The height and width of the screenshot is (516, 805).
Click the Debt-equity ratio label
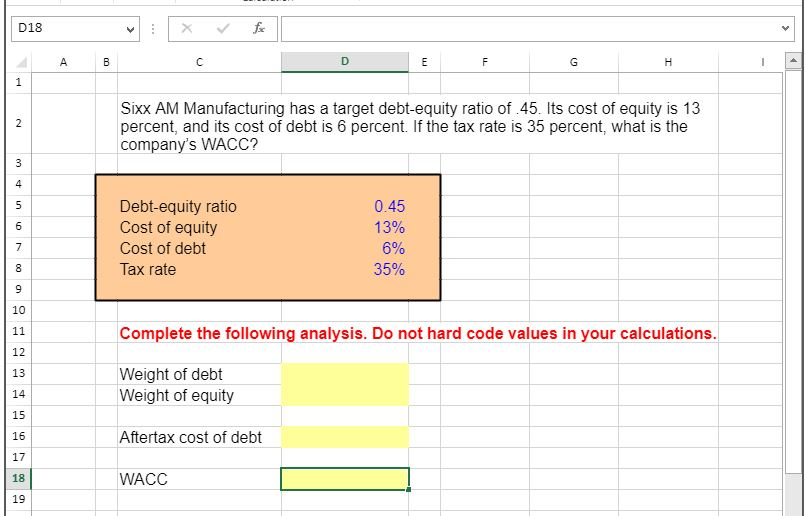[x=178, y=206]
